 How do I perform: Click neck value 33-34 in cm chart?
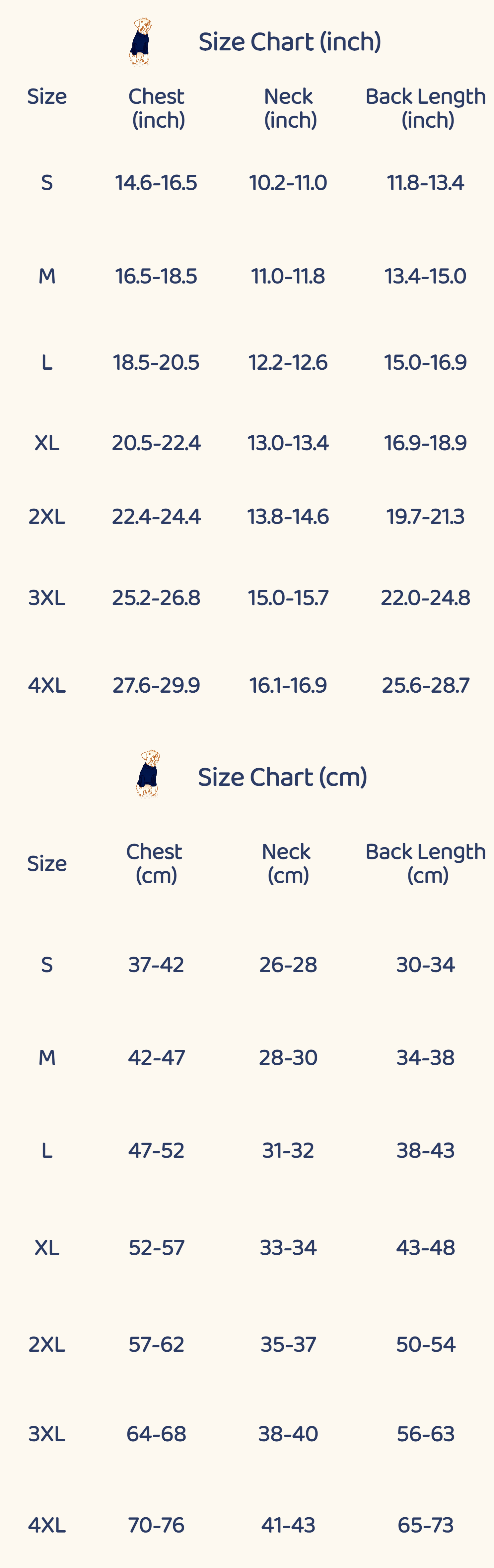click(288, 1247)
